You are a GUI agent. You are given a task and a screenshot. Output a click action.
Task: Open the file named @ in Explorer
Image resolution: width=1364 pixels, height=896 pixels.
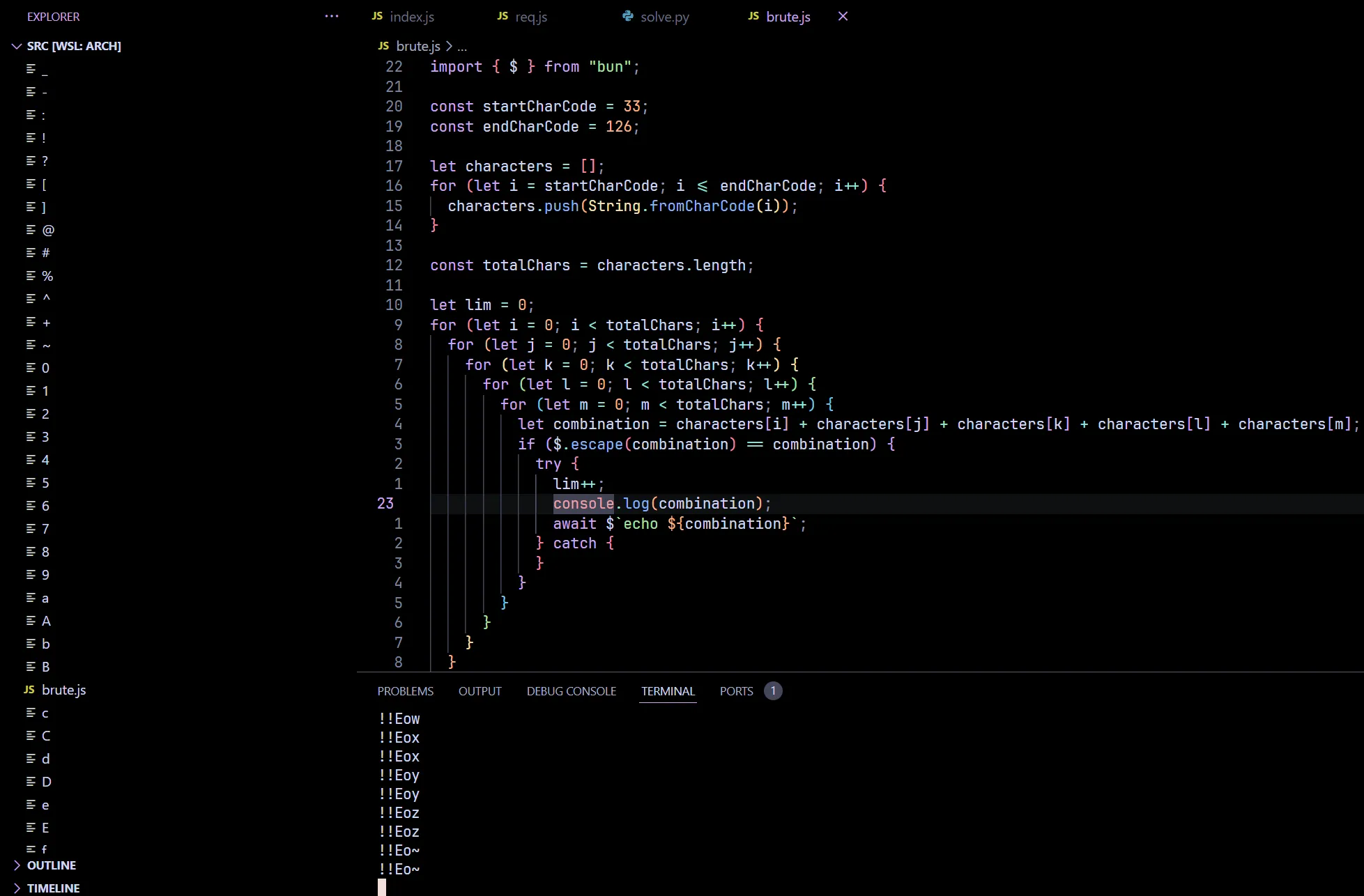pyautogui.click(x=48, y=230)
